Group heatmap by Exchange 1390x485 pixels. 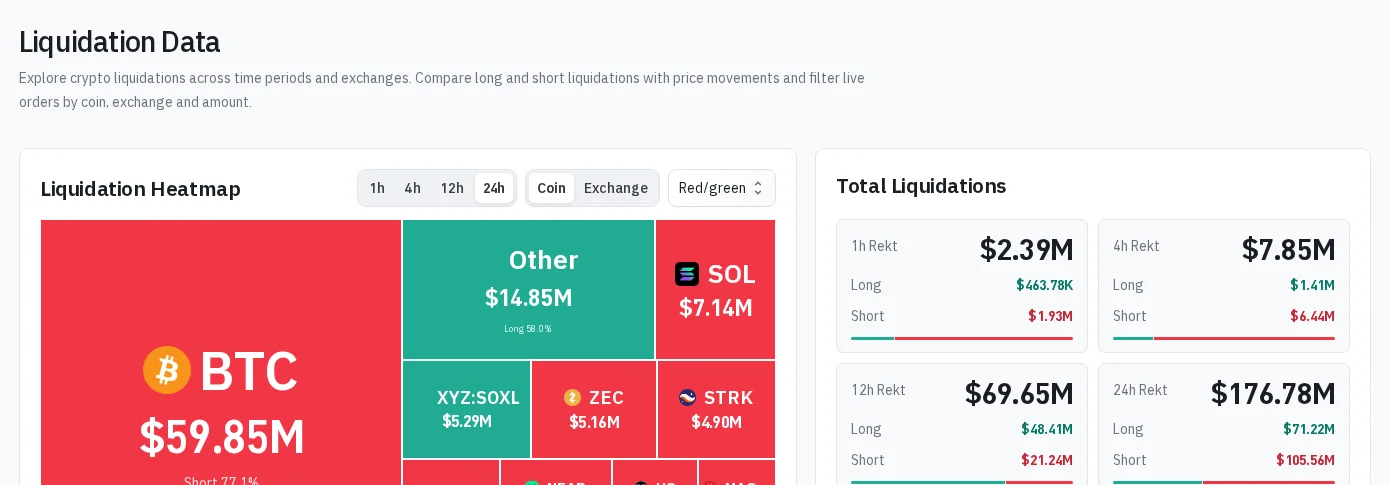click(616, 188)
